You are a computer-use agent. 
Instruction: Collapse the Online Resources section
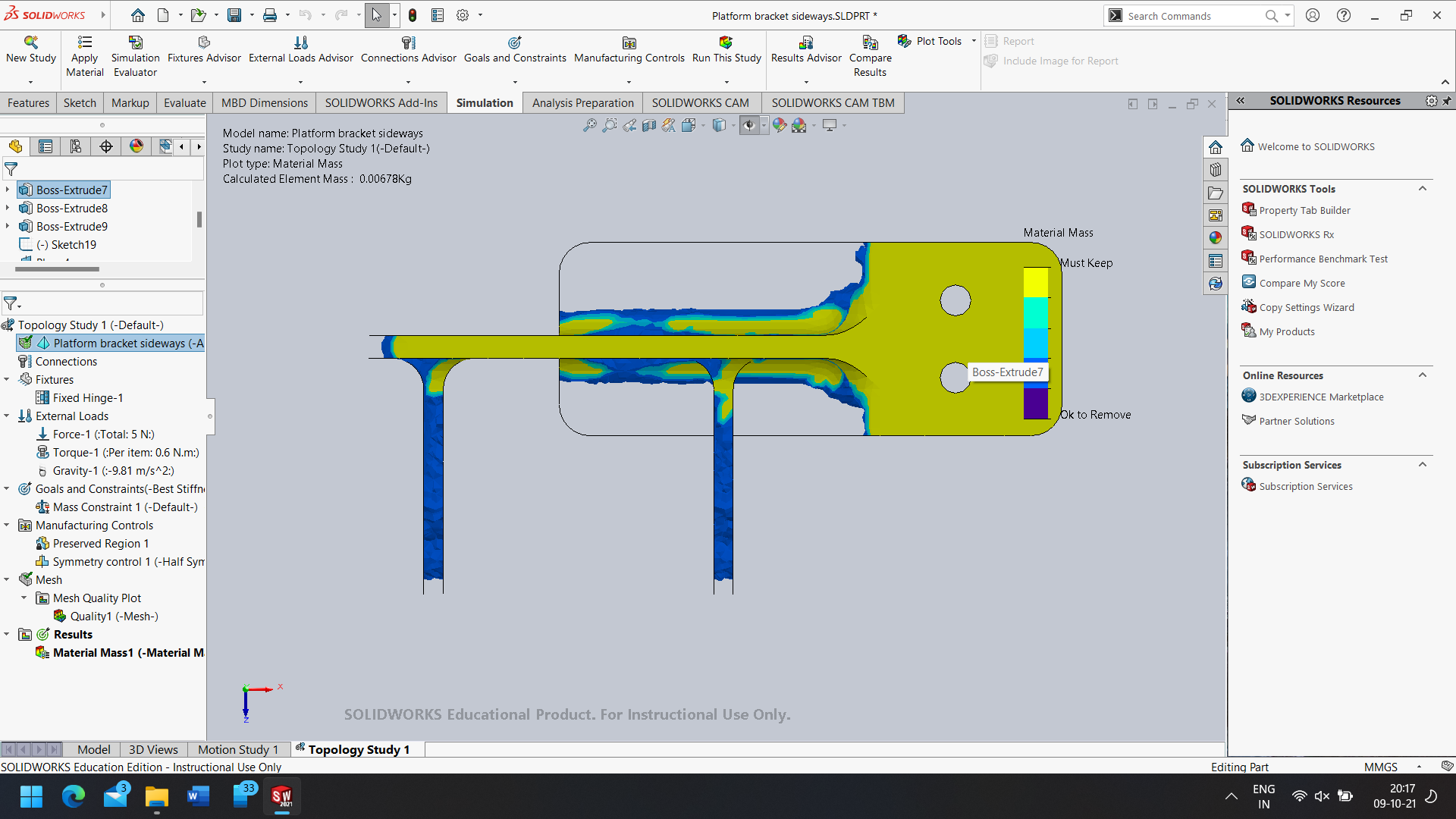pos(1423,375)
